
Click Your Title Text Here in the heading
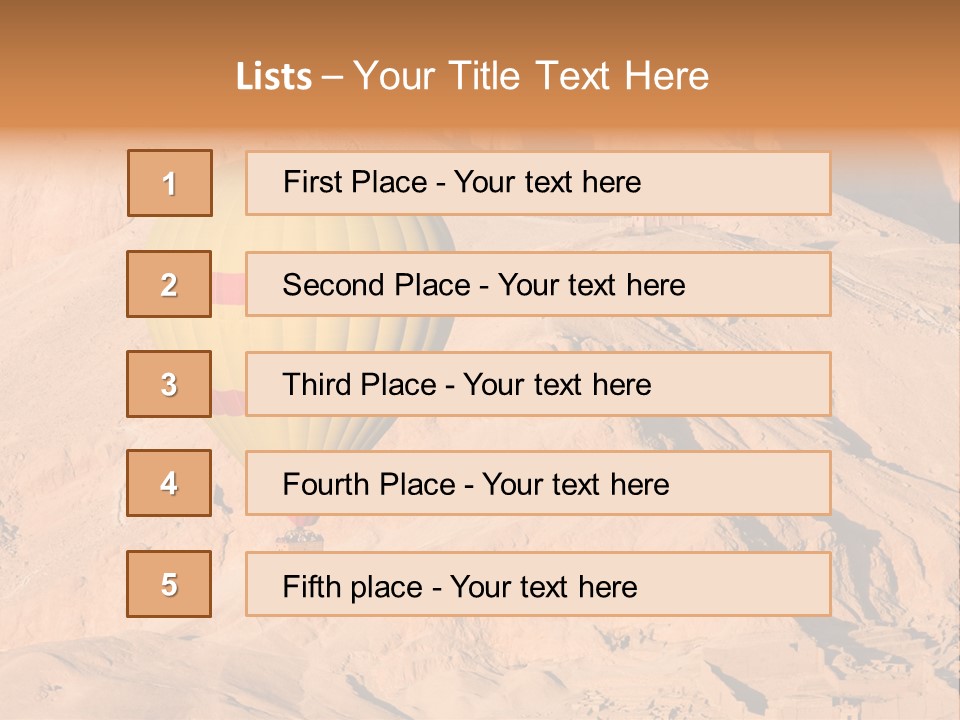(x=530, y=77)
